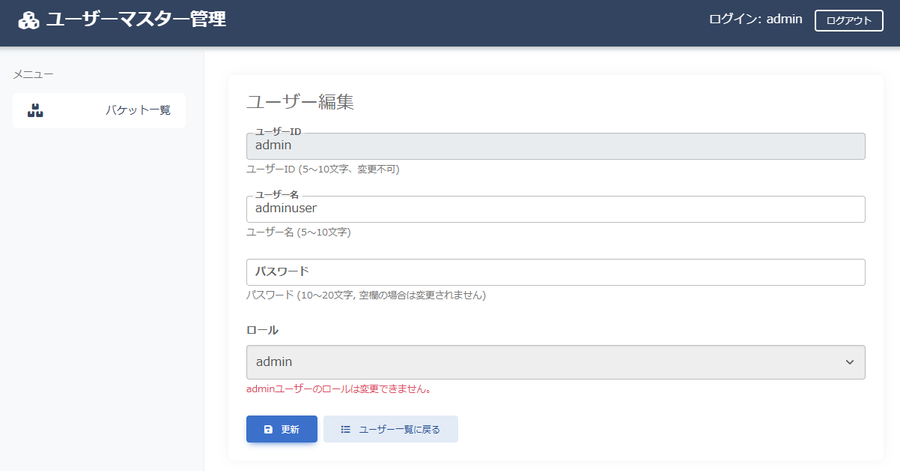This screenshot has width=900, height=471.
Task: Click the ログアウト button
Action: pos(849,21)
